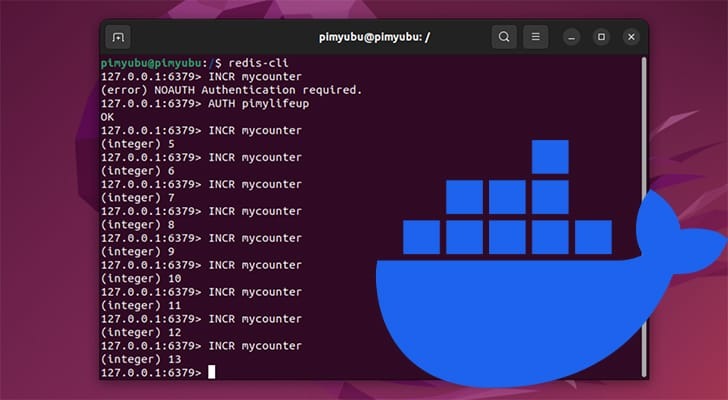Image resolution: width=728 pixels, height=400 pixels.
Task: Maximize the terminal window
Action: 601,37
